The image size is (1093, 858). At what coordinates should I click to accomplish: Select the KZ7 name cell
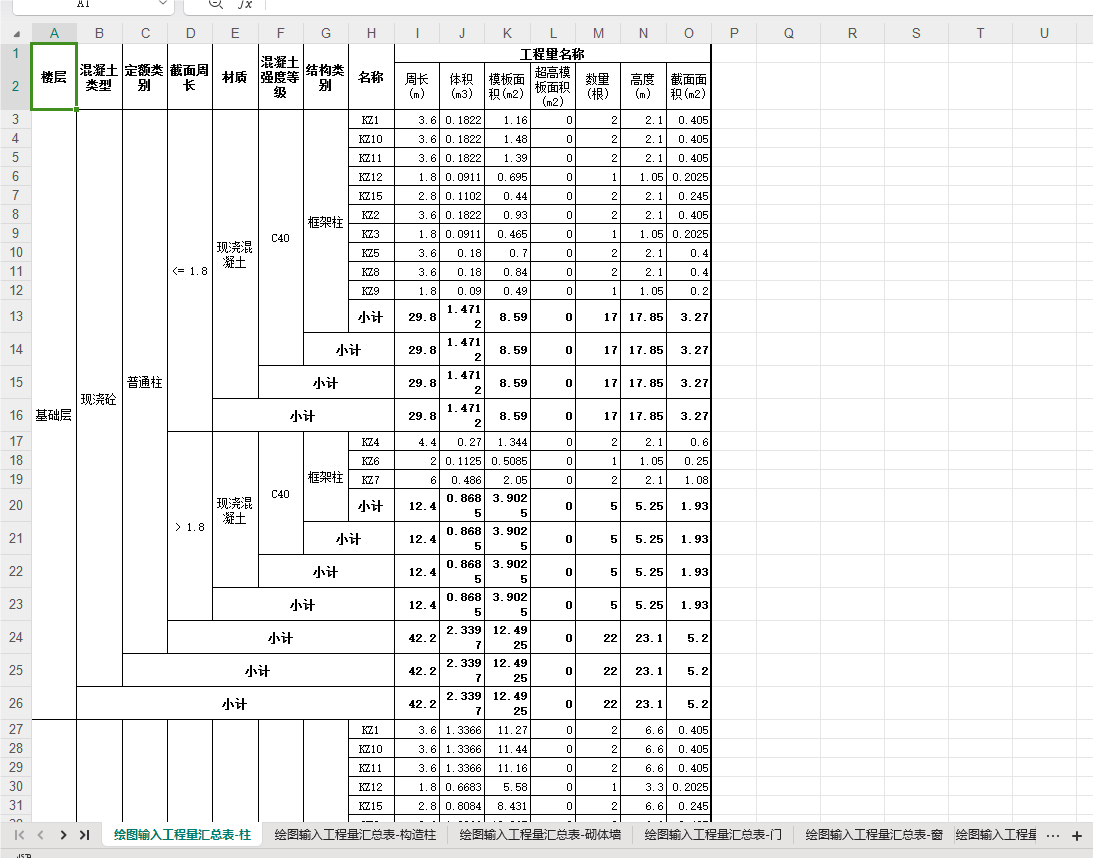[x=372, y=480]
